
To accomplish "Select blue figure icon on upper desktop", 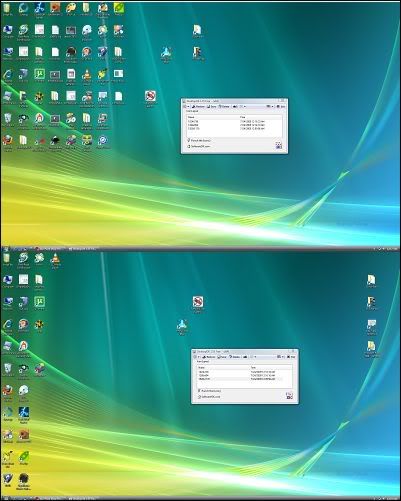I will [x=166, y=52].
